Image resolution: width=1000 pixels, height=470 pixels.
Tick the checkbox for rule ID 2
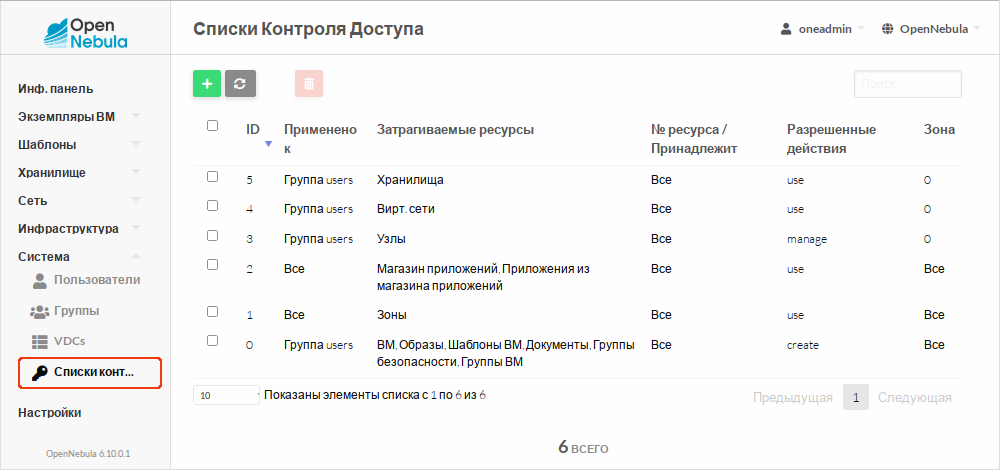[x=212, y=265]
